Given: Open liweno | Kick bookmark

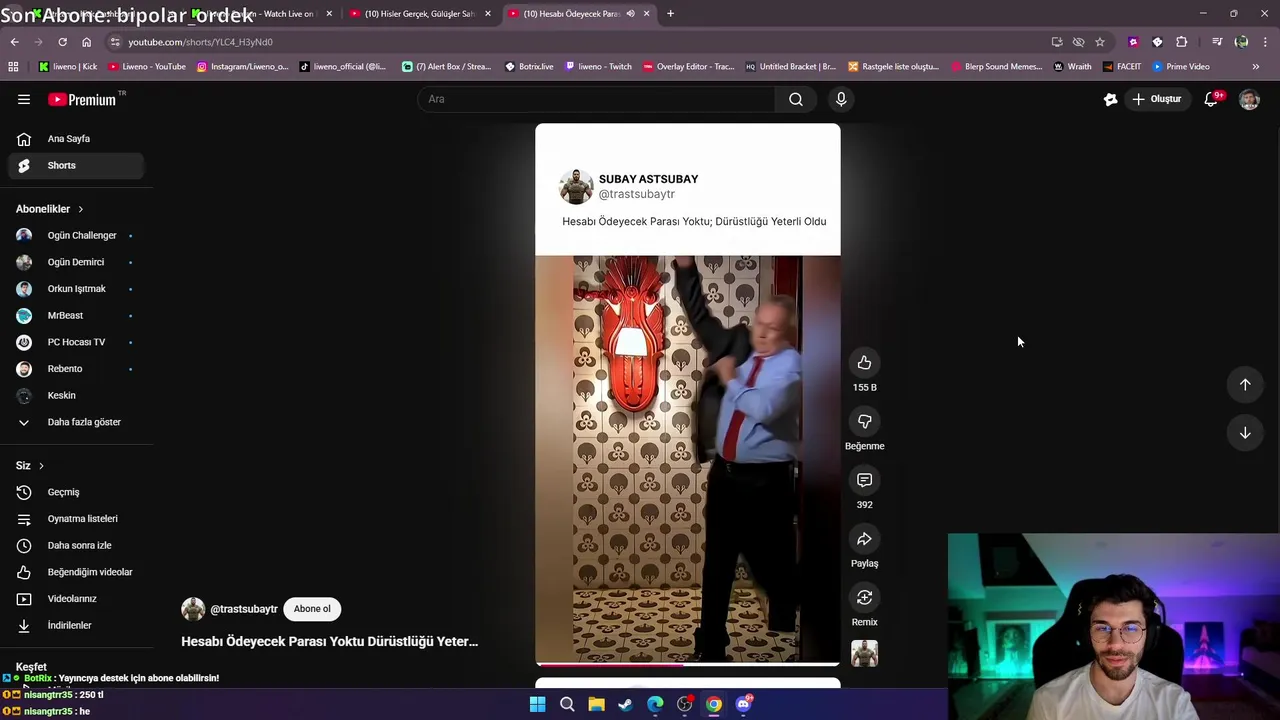Looking at the screenshot, I should click(x=68, y=67).
